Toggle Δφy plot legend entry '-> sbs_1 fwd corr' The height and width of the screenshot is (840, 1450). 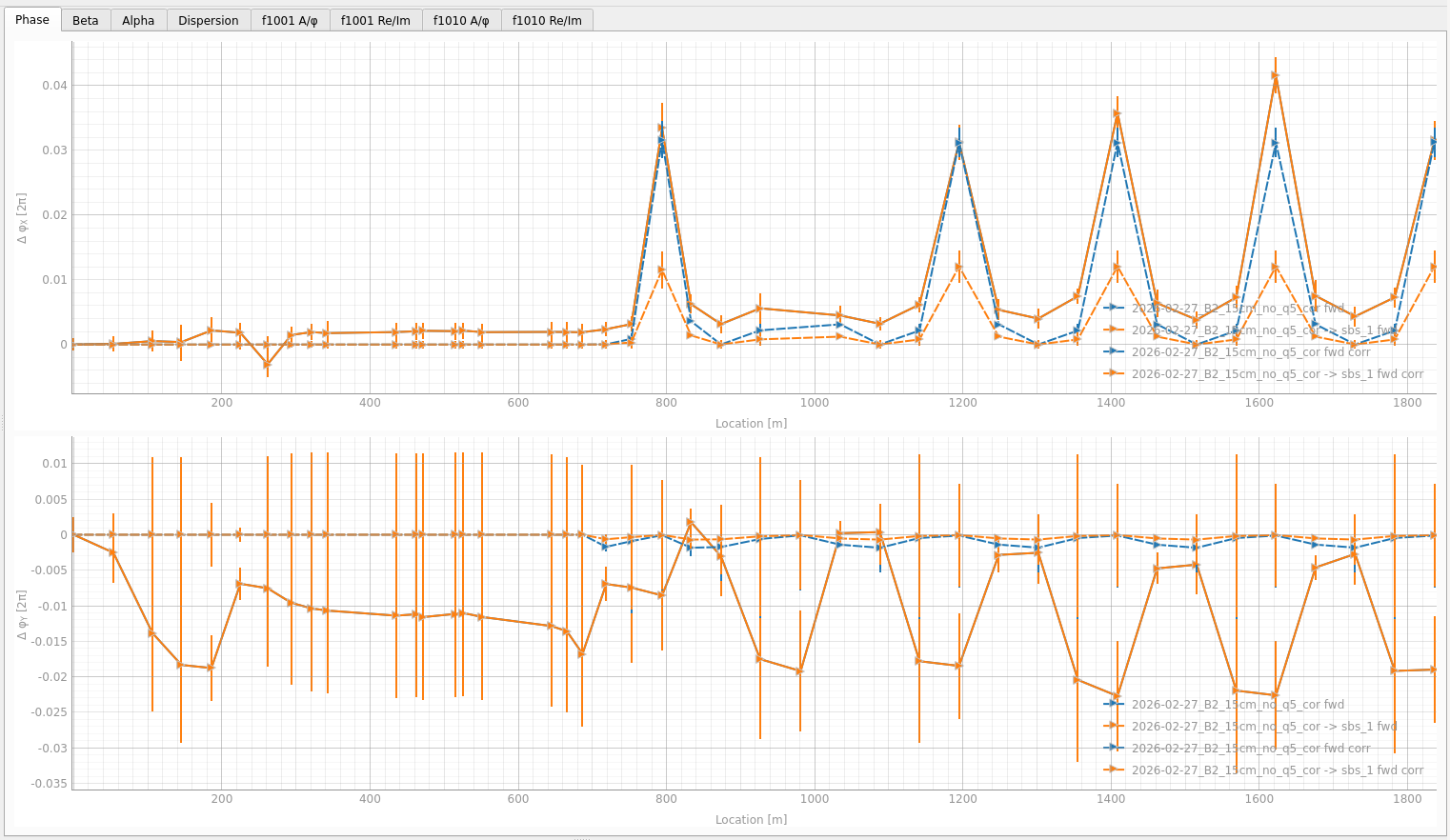1263,770
